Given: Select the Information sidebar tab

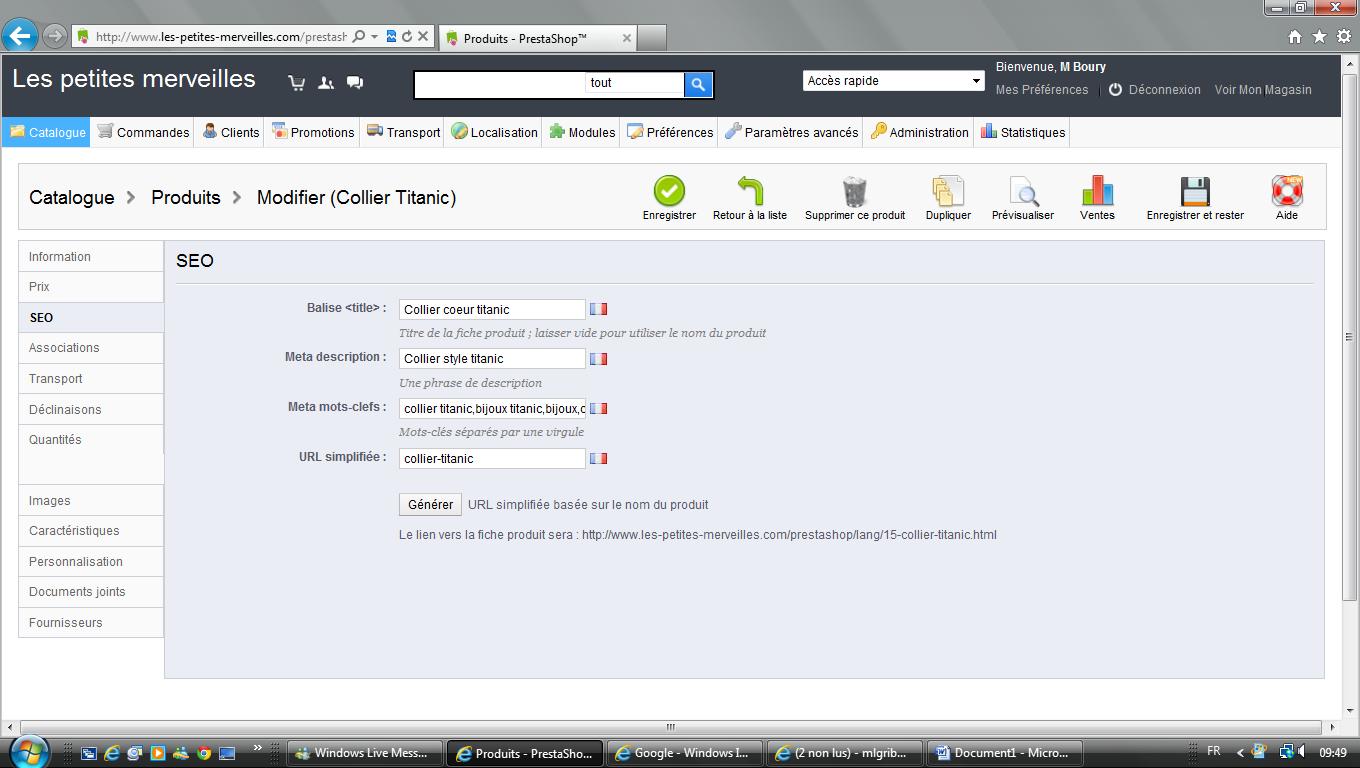Looking at the screenshot, I should [x=91, y=257].
